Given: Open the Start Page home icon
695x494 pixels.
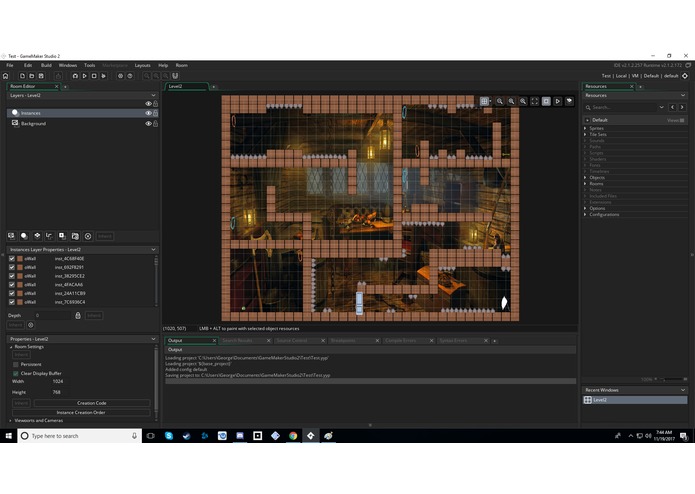Looking at the screenshot, I should click(6, 76).
